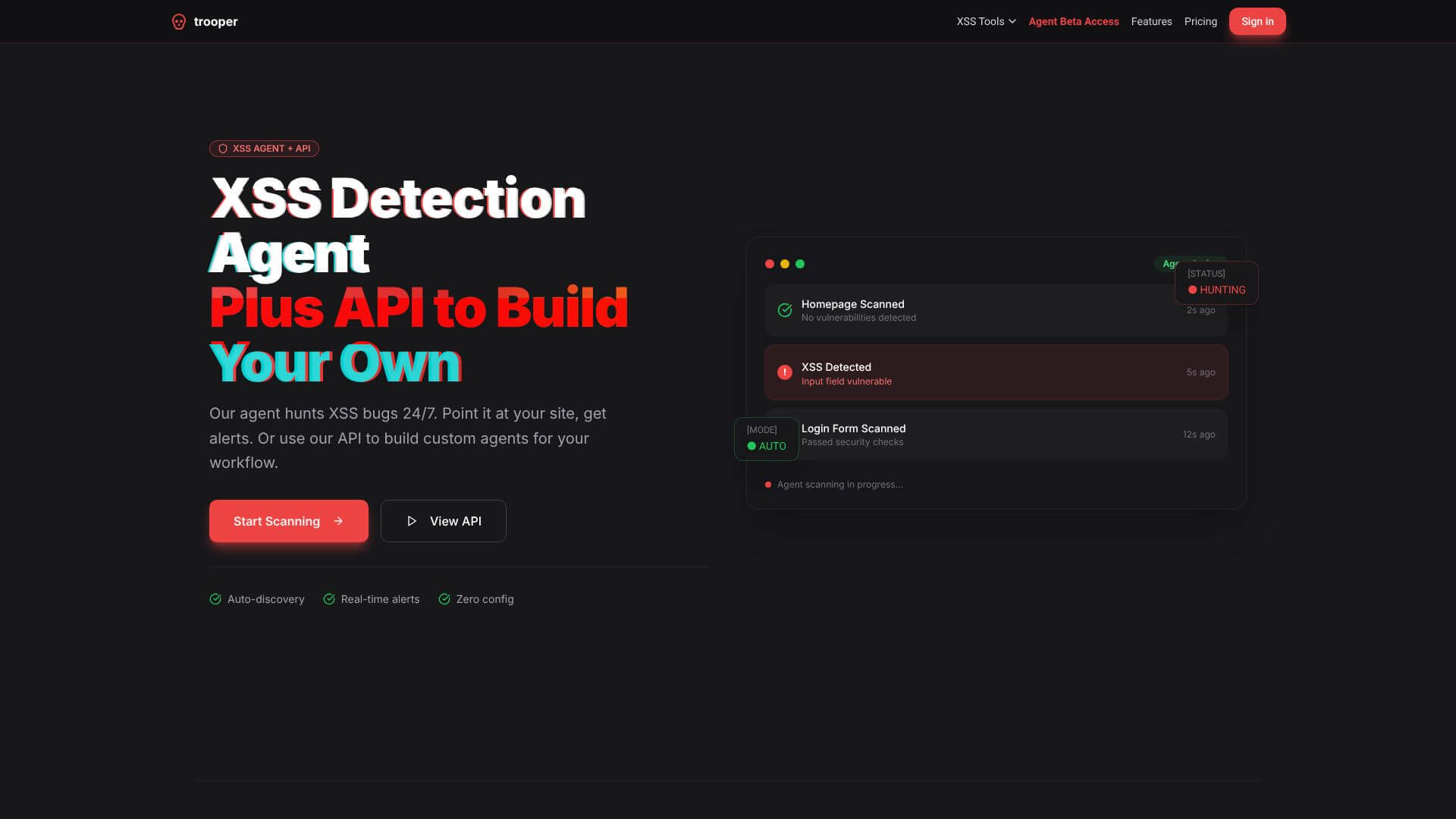
Task: Open the Pricing link
Action: (x=1200, y=22)
